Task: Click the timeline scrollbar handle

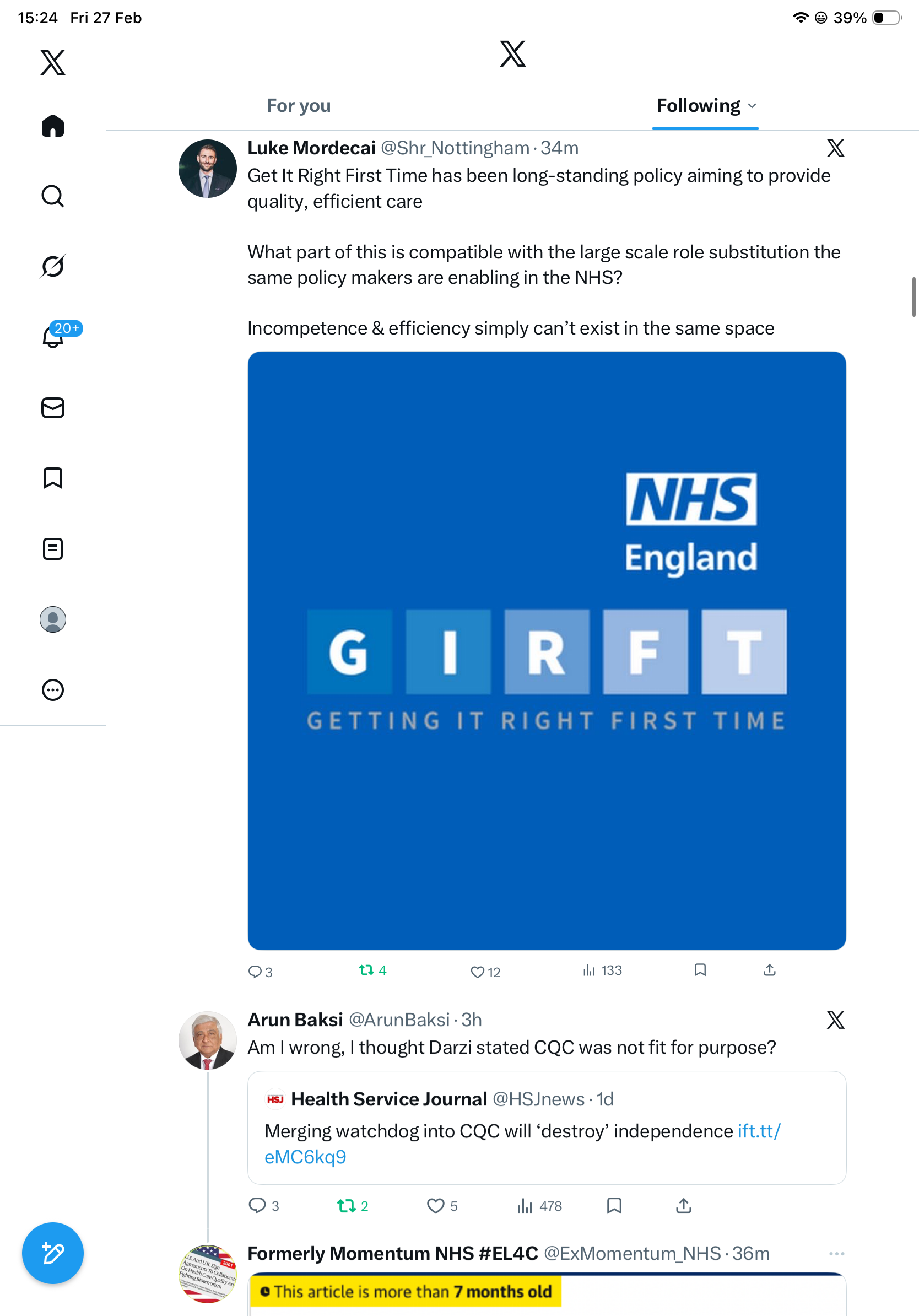Action: pos(914,296)
